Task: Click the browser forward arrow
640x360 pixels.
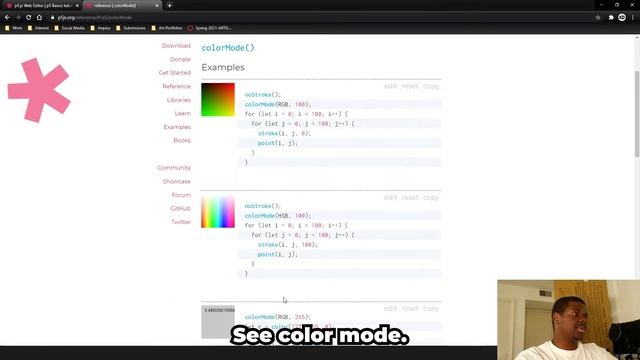Action: point(18,18)
